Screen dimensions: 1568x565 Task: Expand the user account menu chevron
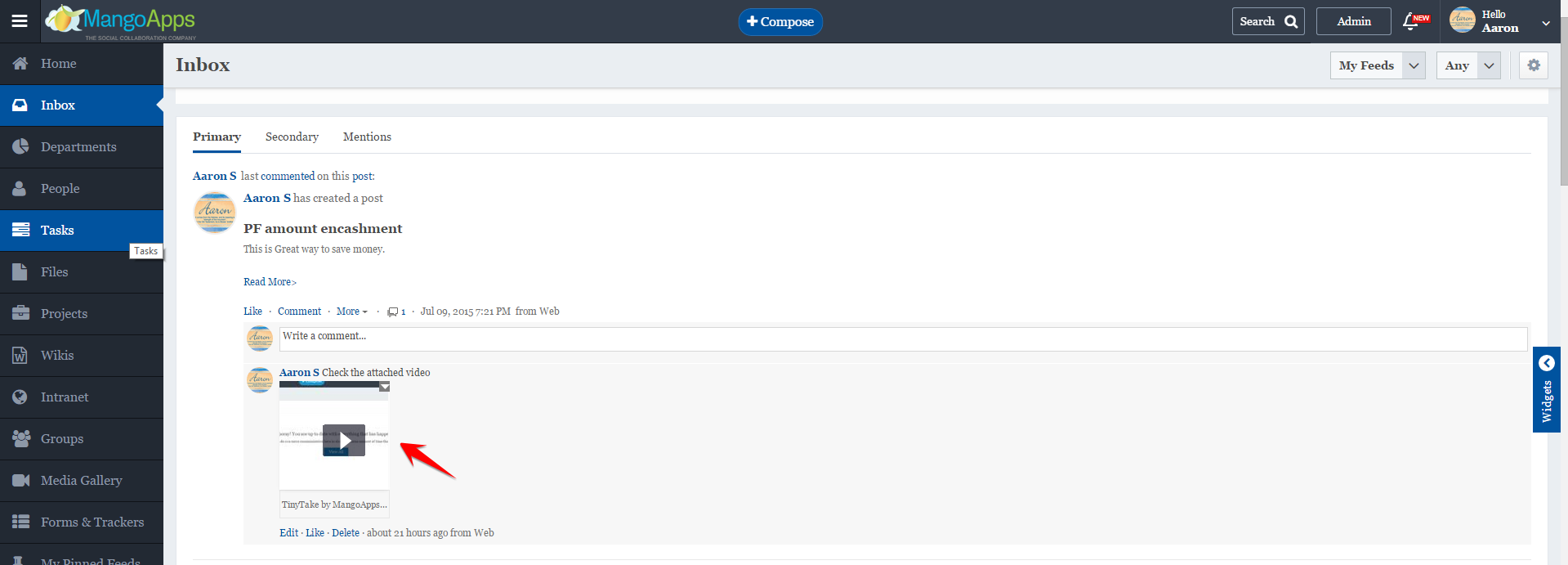click(1546, 24)
